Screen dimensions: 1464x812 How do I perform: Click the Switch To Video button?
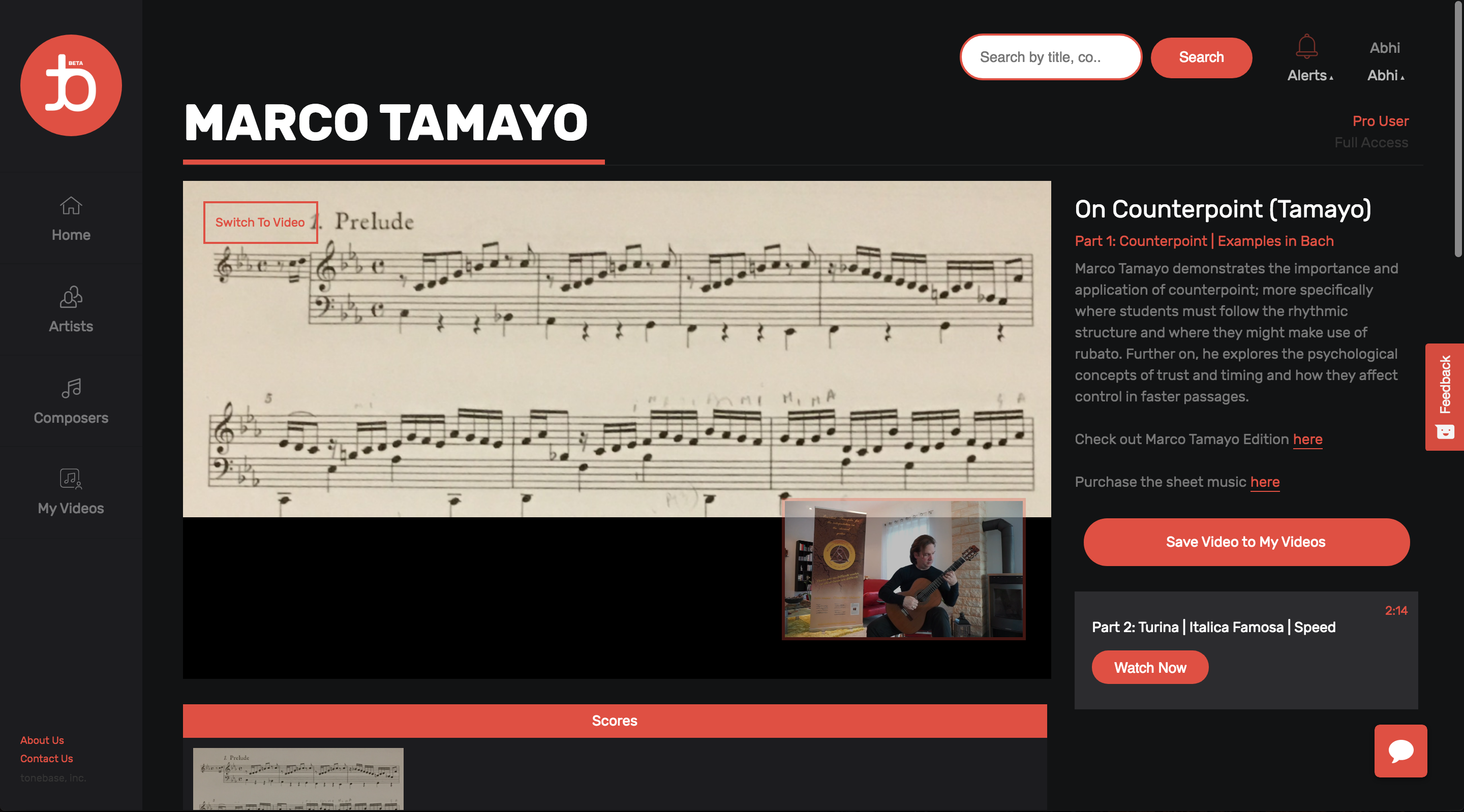click(x=260, y=222)
